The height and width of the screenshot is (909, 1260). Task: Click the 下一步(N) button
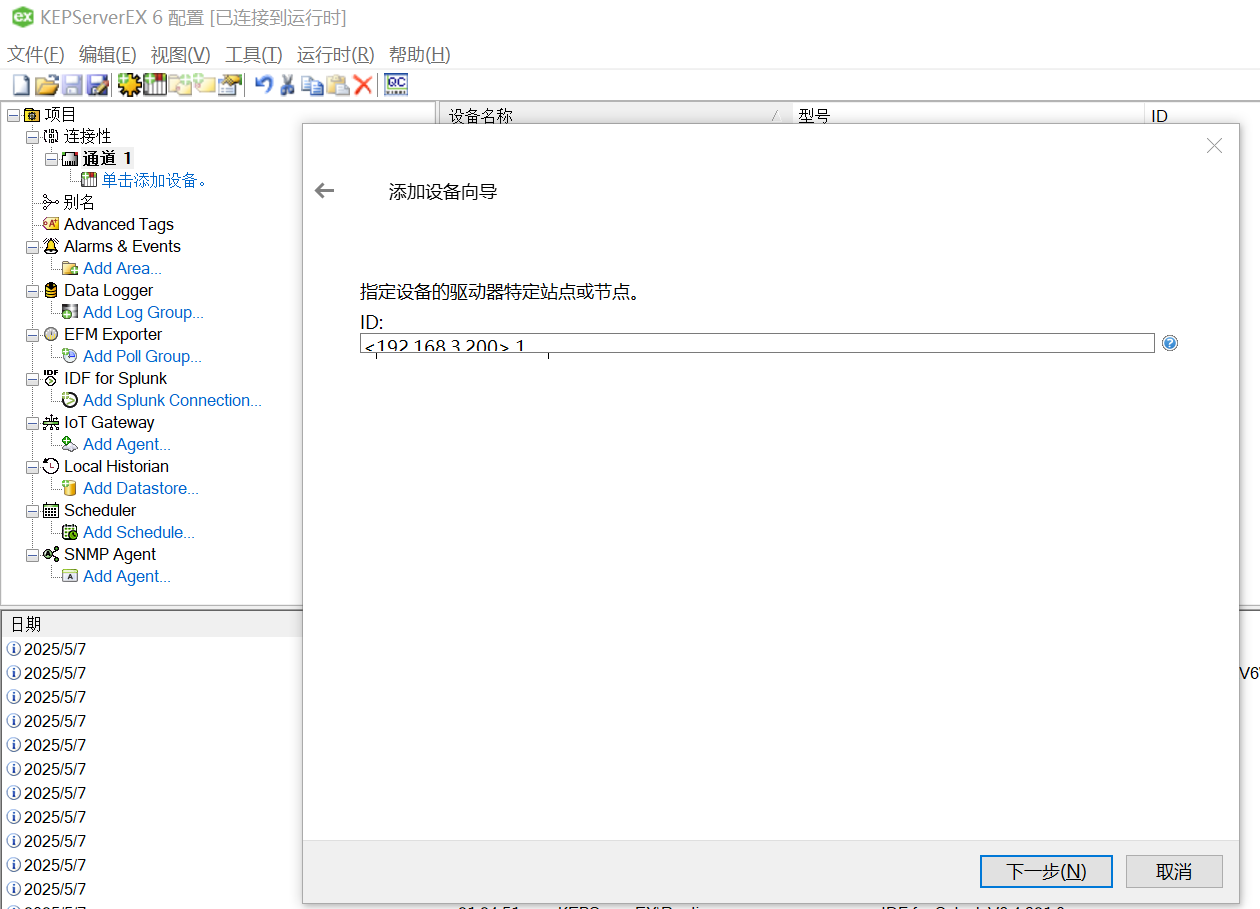click(x=1046, y=871)
